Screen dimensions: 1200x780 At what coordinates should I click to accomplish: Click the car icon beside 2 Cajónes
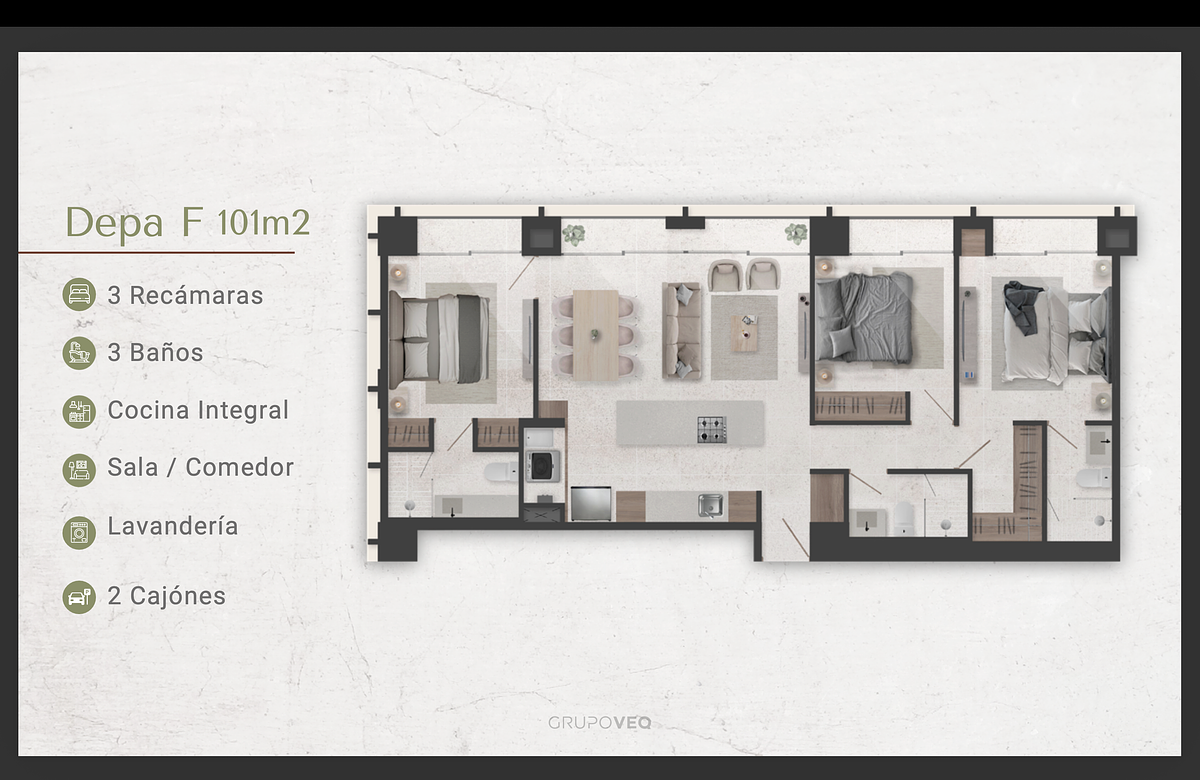click(78, 597)
